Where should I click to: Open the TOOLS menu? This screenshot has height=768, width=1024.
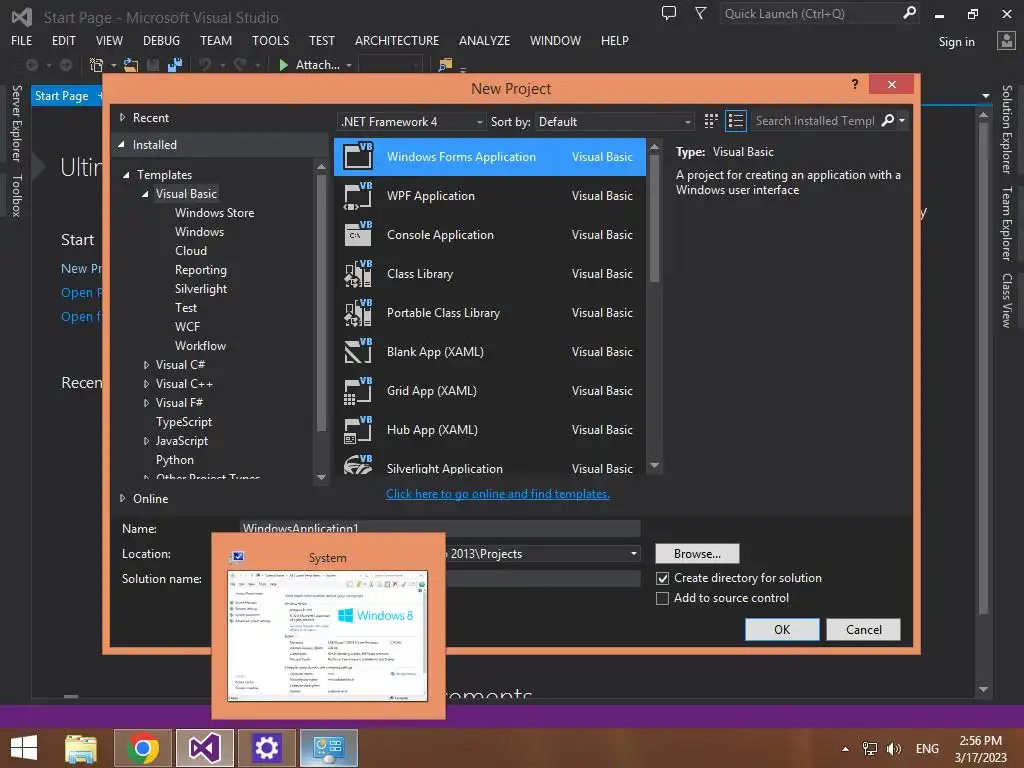pyautogui.click(x=270, y=40)
